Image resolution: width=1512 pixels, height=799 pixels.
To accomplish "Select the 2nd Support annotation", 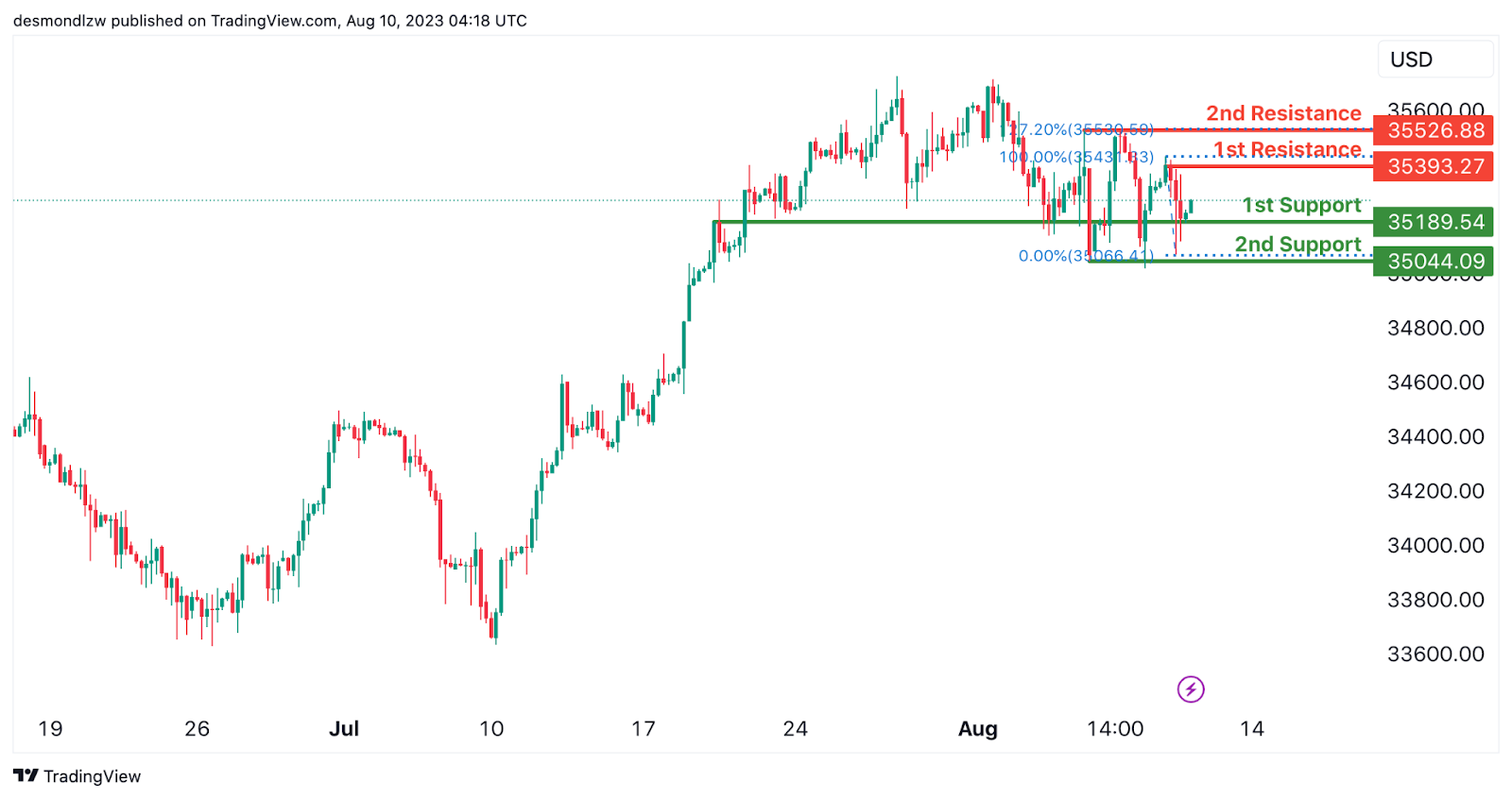I will 1297,245.
